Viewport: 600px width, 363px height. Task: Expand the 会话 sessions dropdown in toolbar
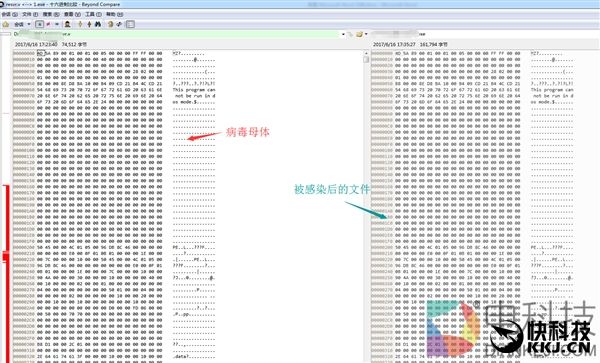29,24
